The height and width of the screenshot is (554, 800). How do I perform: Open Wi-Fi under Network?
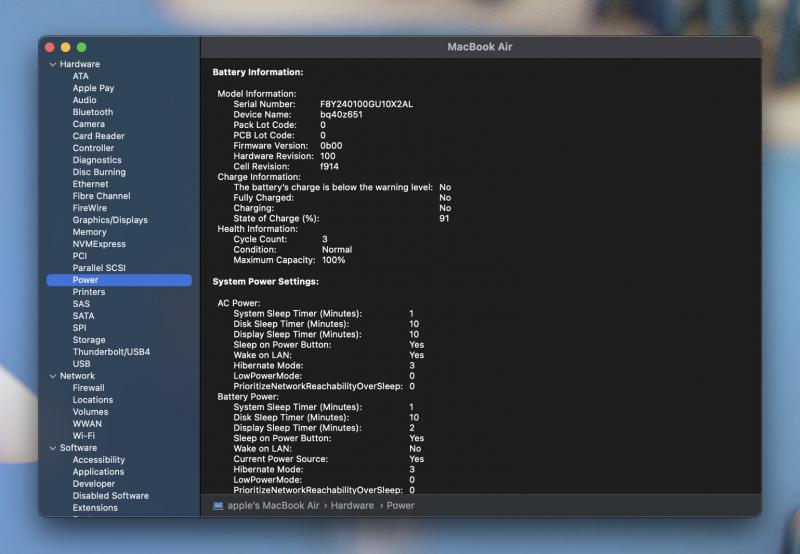[84, 436]
